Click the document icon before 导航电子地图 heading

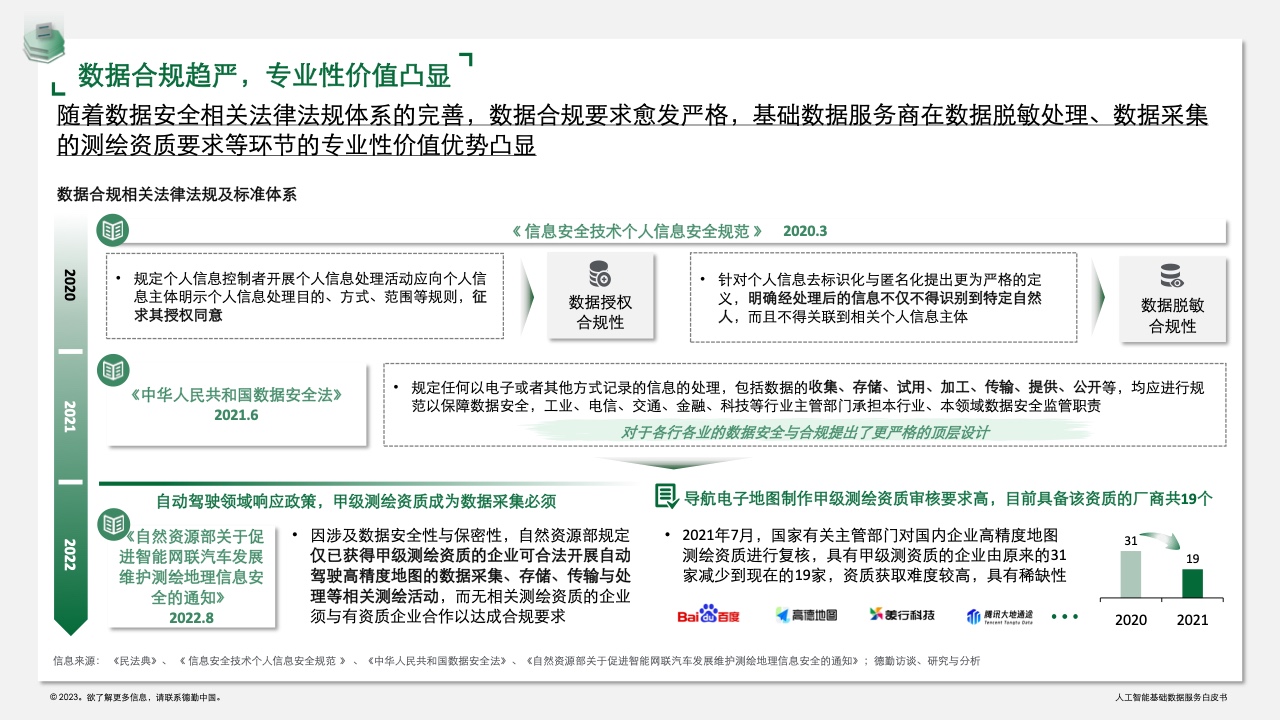665,497
